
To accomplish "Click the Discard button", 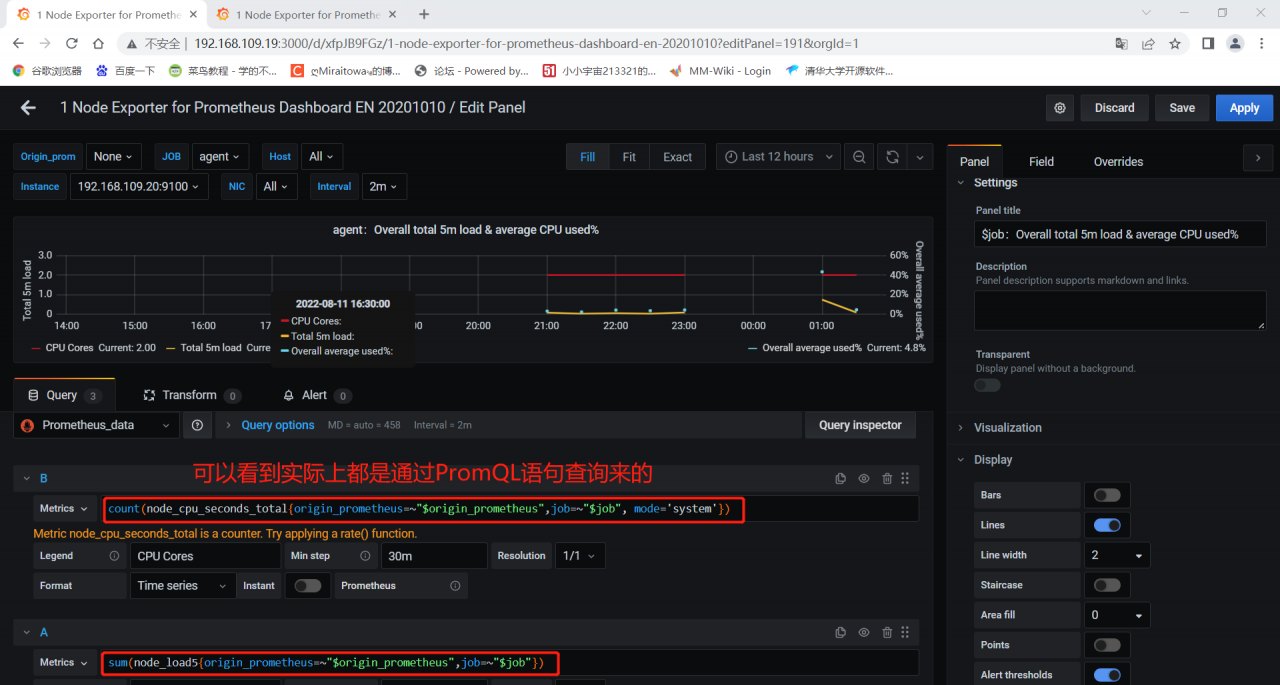I will (x=1114, y=108).
